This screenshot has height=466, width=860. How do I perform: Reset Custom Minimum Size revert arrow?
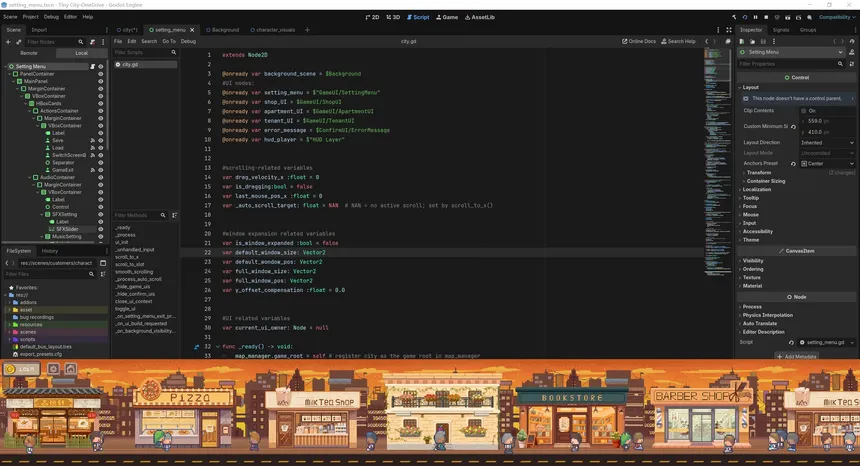(793, 127)
